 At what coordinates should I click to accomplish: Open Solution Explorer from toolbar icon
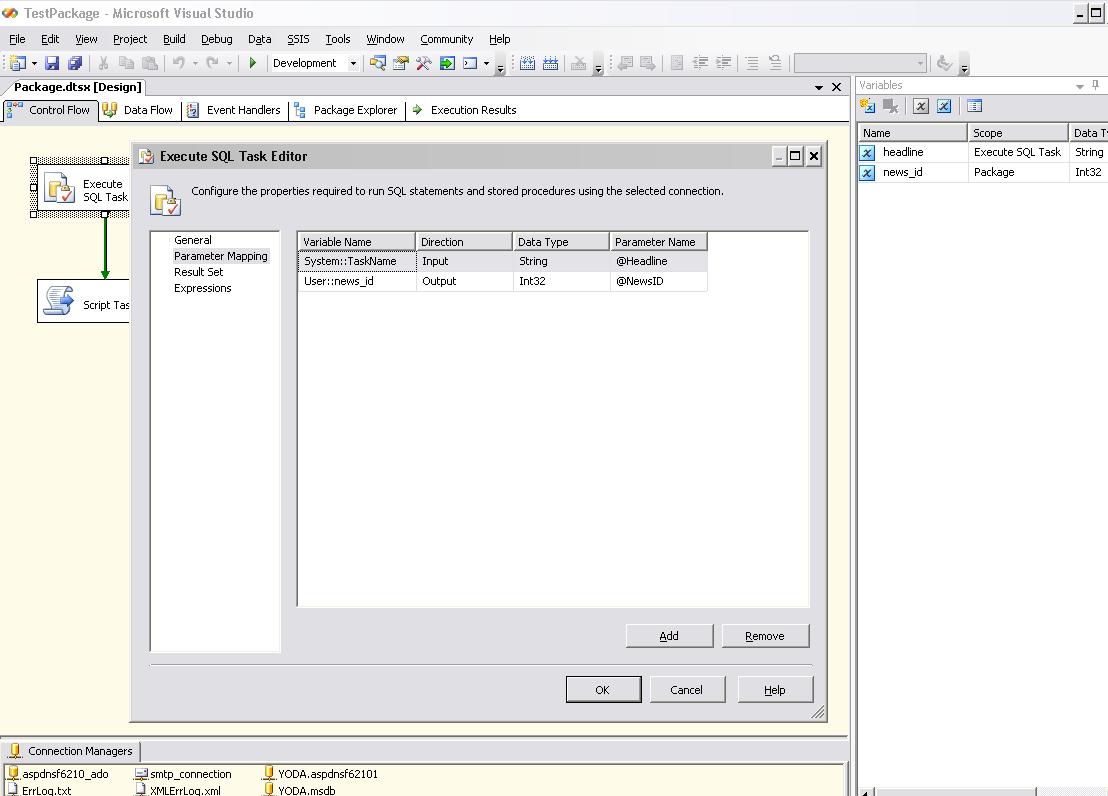[x=378, y=63]
